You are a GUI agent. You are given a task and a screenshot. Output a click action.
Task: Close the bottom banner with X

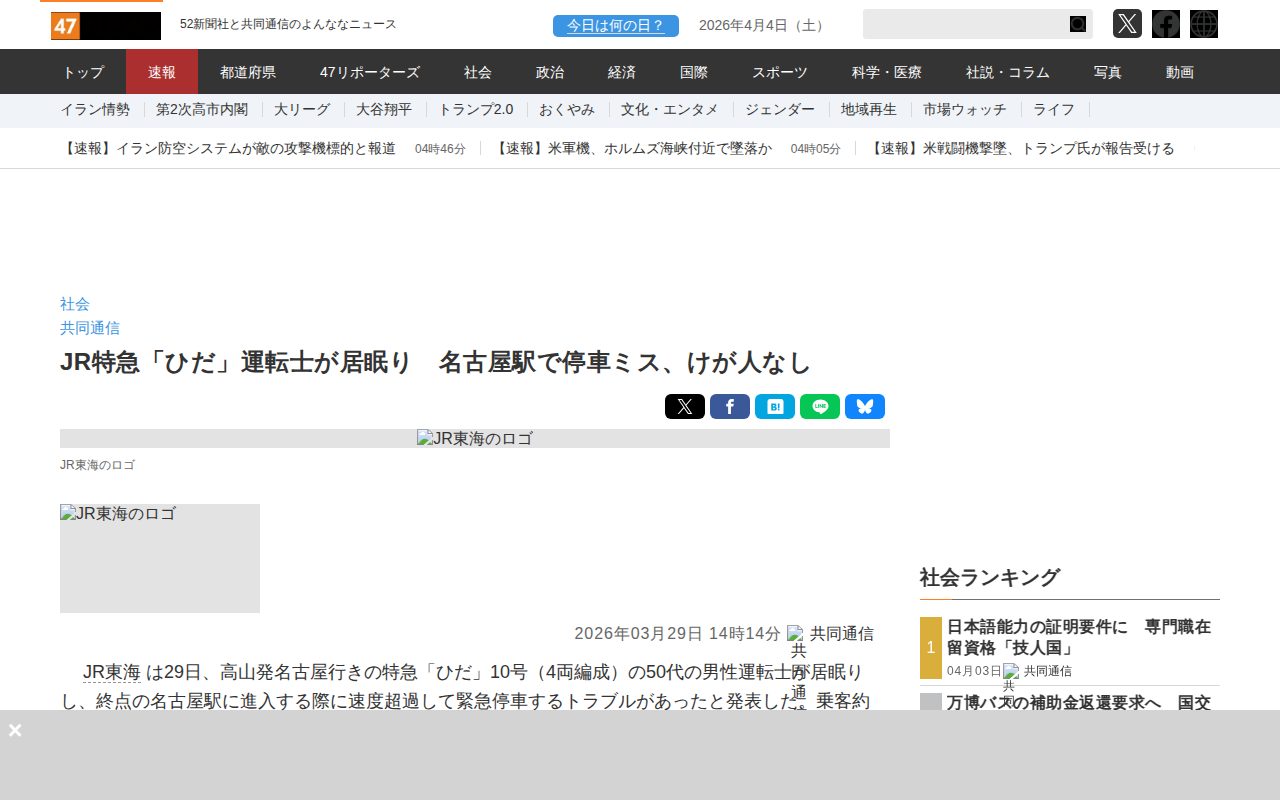click(15, 730)
